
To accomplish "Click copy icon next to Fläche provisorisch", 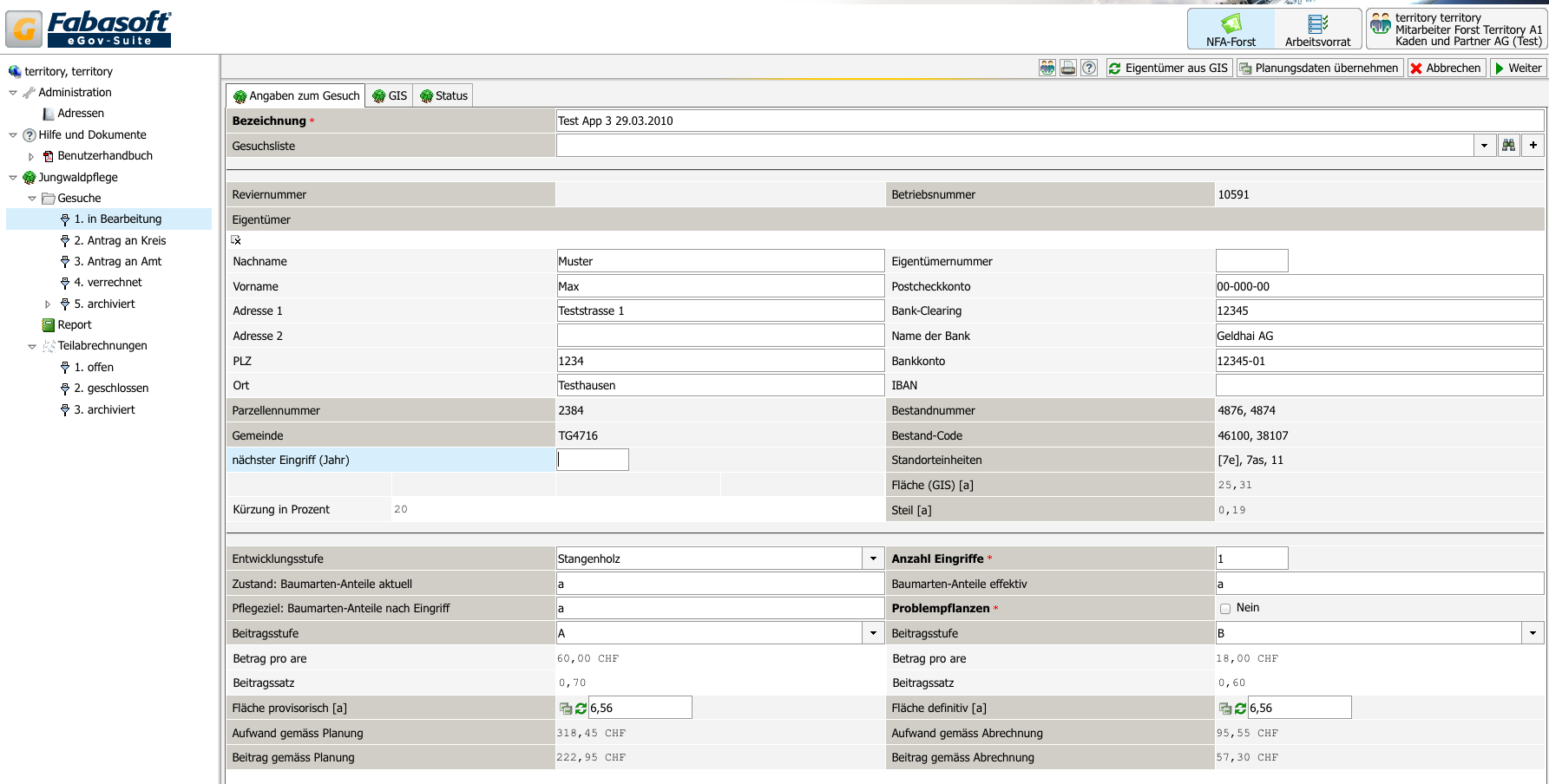I will pyautogui.click(x=566, y=709).
